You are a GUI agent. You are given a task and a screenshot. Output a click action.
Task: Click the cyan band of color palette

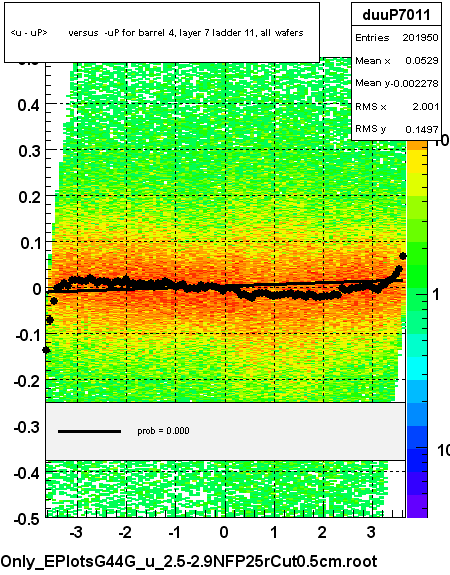[417, 369]
